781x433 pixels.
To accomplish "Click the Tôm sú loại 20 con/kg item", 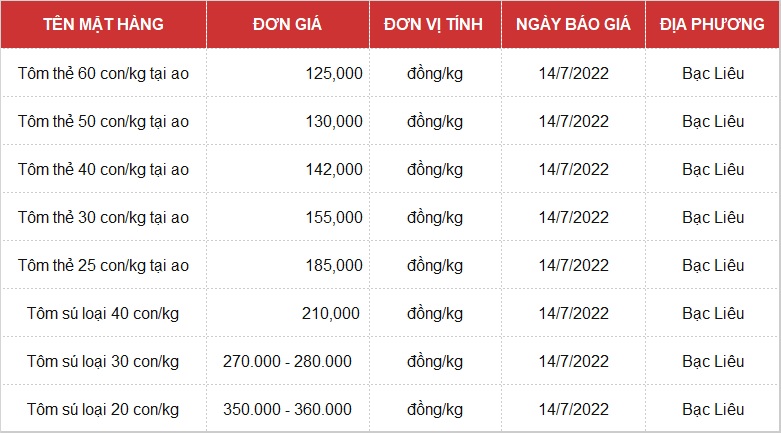I will click(x=103, y=409).
